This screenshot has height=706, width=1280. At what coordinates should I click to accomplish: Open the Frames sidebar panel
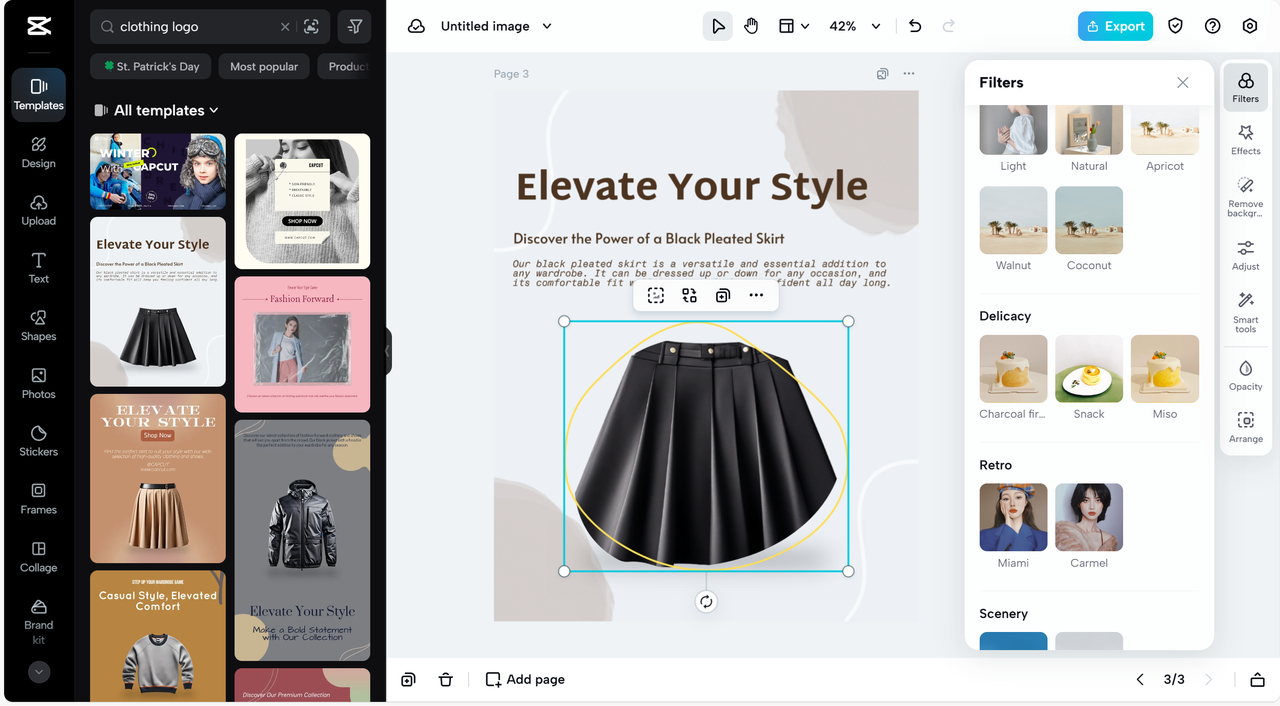coord(38,498)
